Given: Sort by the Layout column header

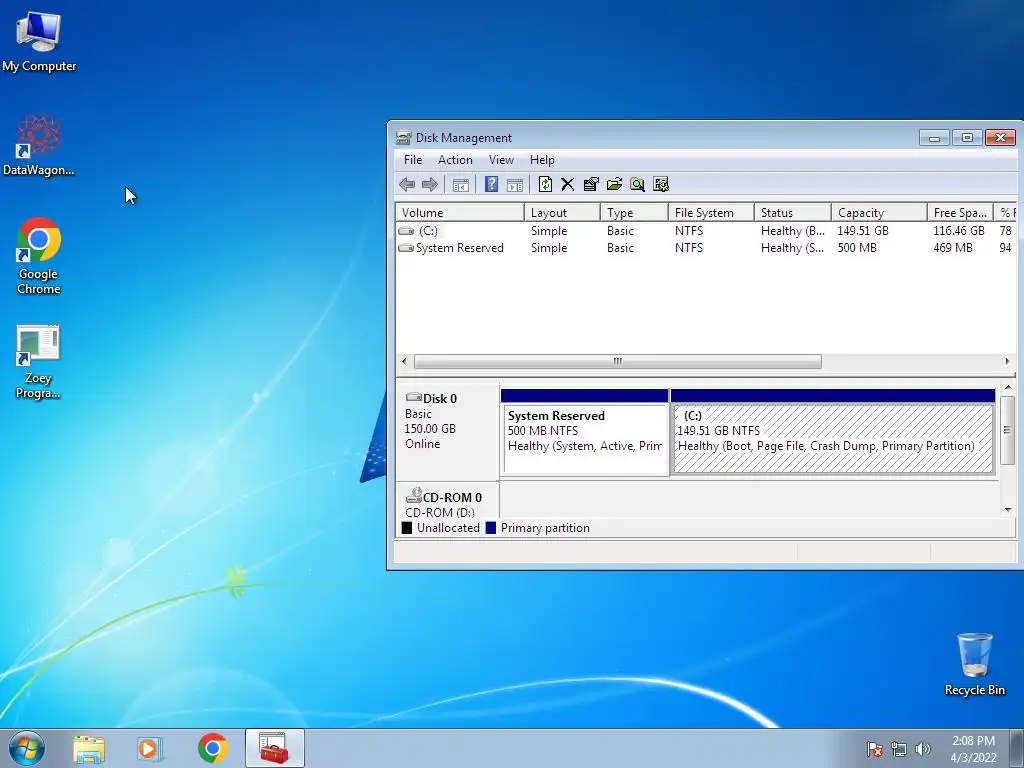Looking at the screenshot, I should pyautogui.click(x=562, y=213).
